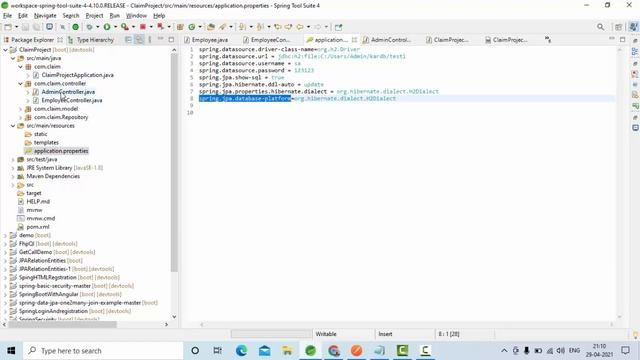640x360 pixels.
Task: Click the yellow Back navigation arrow
Action: (300, 27)
